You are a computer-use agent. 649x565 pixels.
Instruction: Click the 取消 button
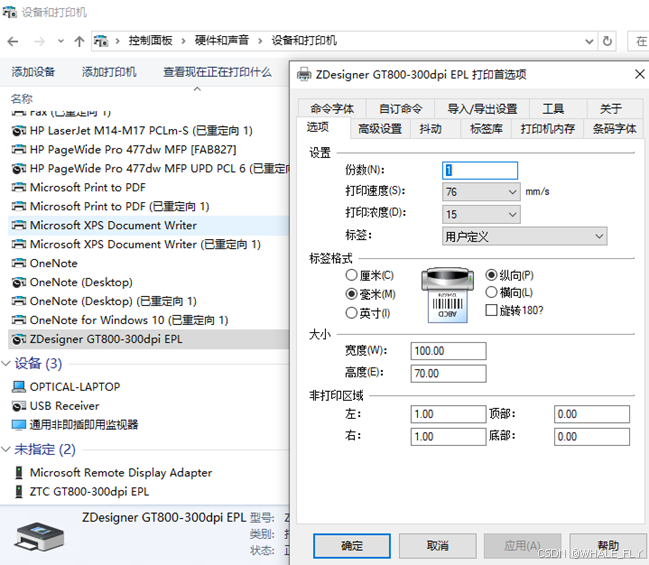point(437,546)
